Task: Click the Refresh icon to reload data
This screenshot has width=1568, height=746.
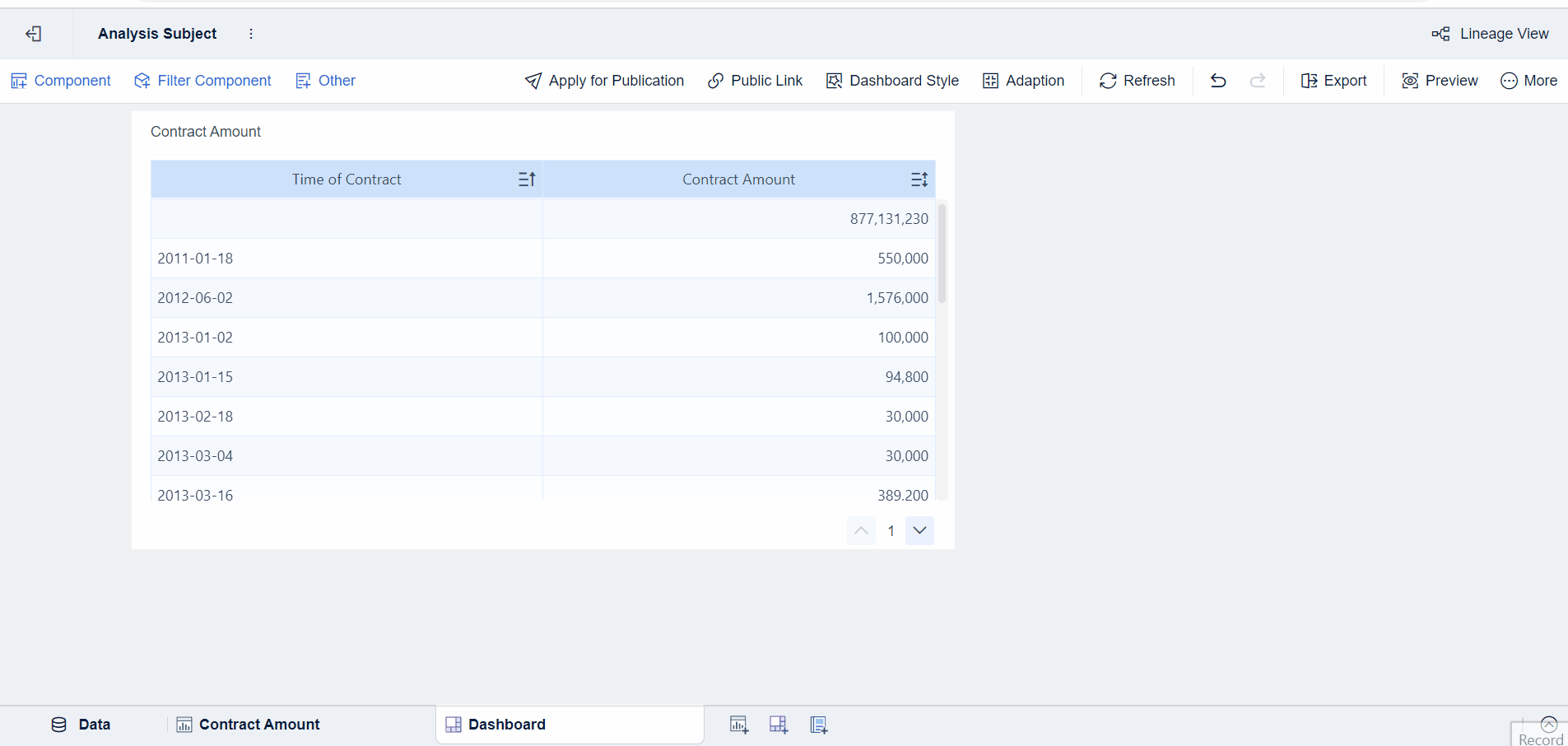Action: coord(1137,80)
